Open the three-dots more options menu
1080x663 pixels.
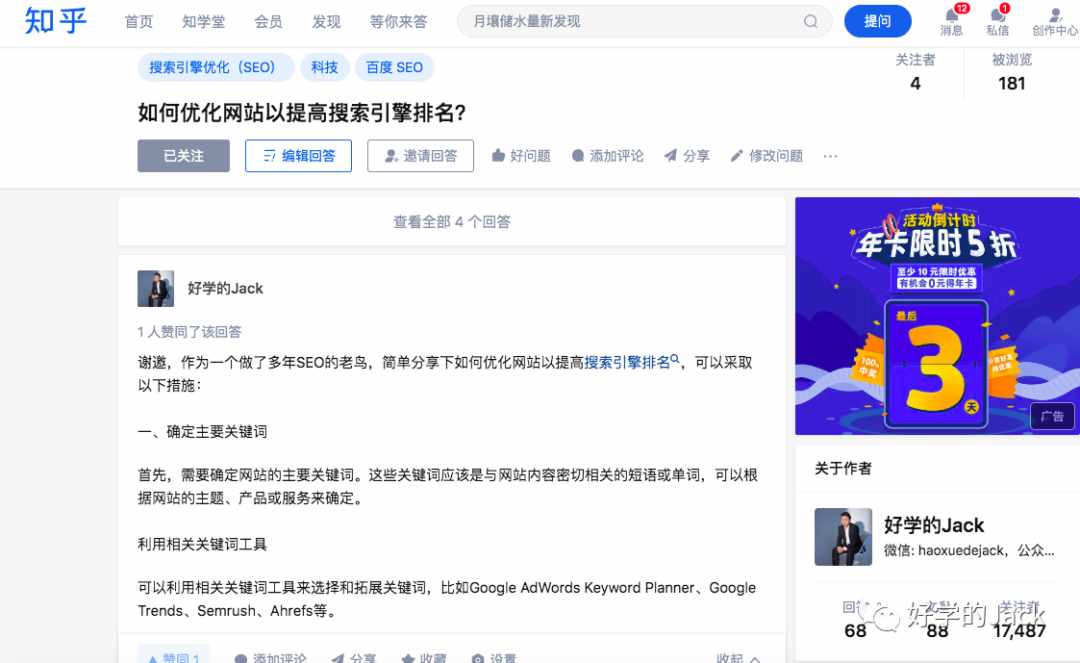tap(830, 156)
